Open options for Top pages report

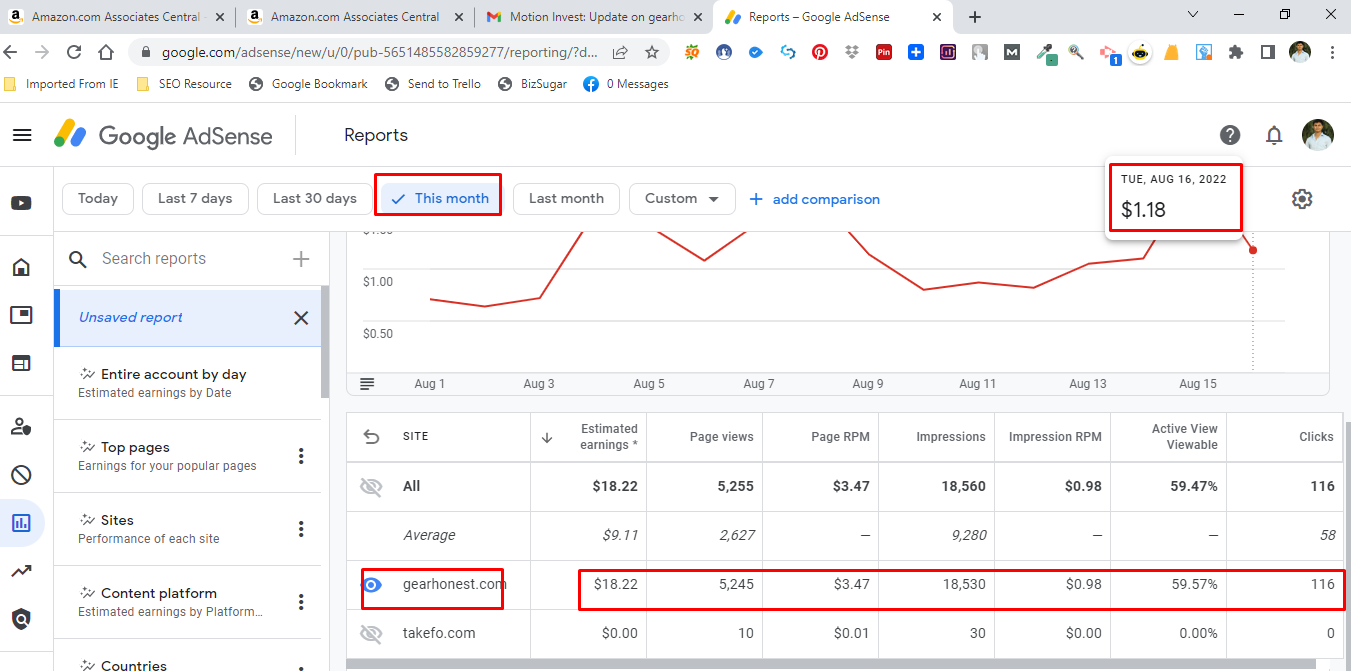pos(301,456)
